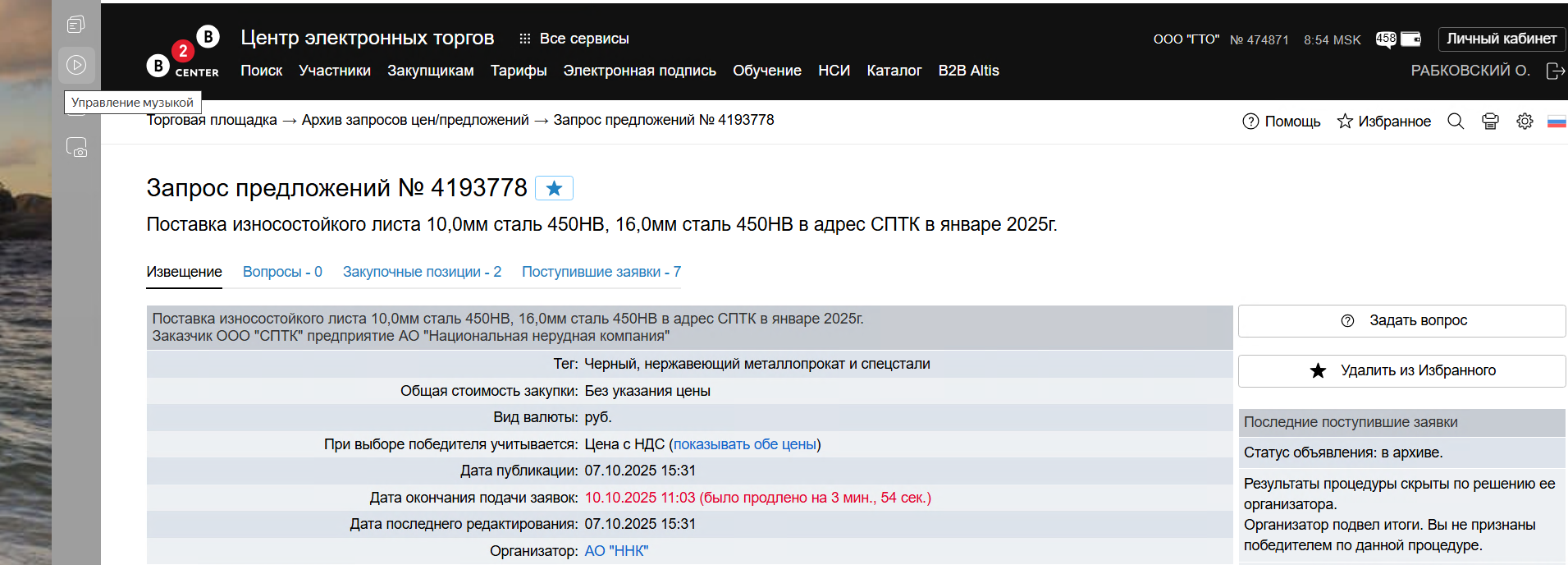
Task: Click Центр электронных торгов title
Action: click(367, 38)
